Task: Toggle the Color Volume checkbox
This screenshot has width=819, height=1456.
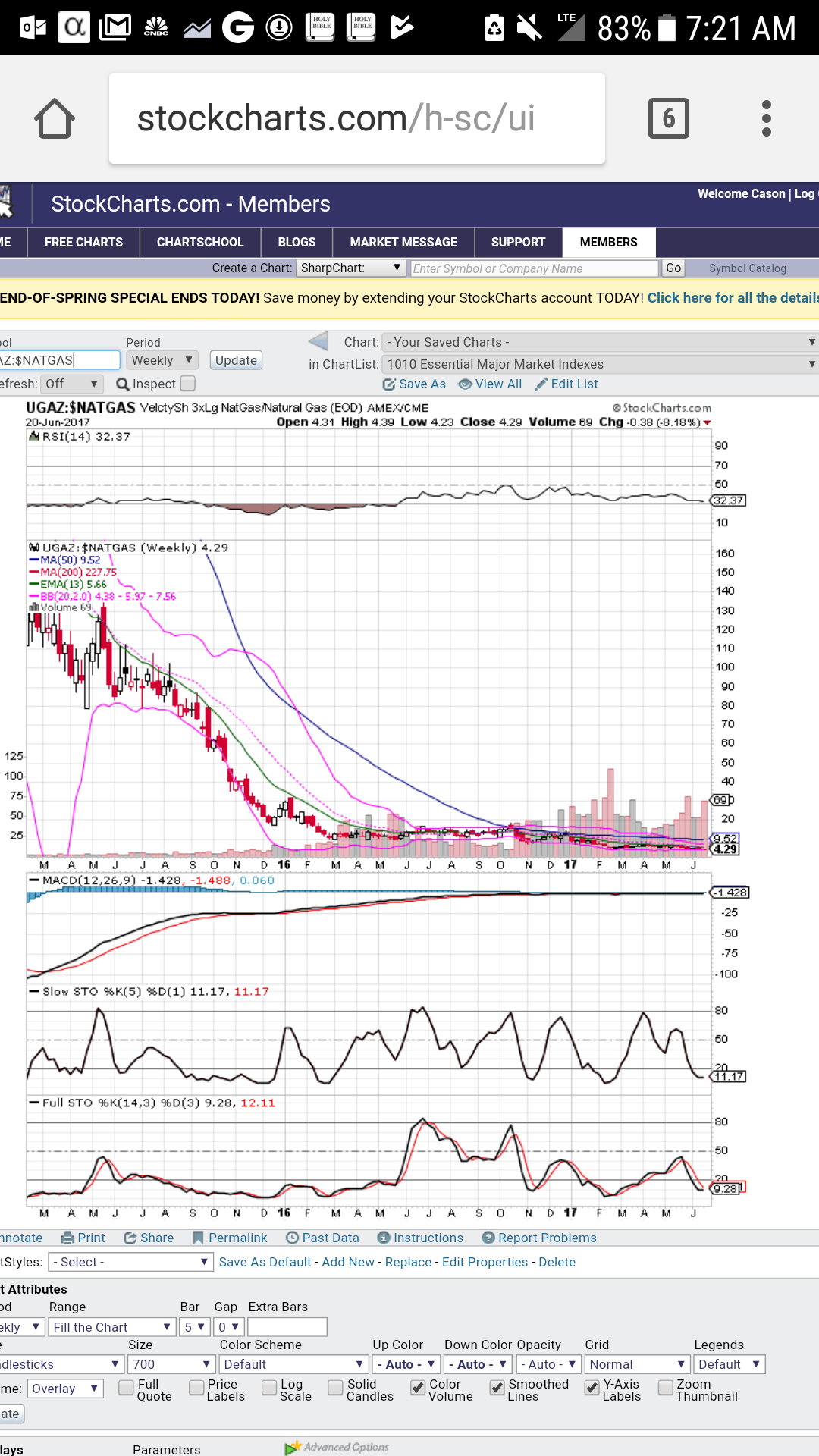Action: [417, 1388]
